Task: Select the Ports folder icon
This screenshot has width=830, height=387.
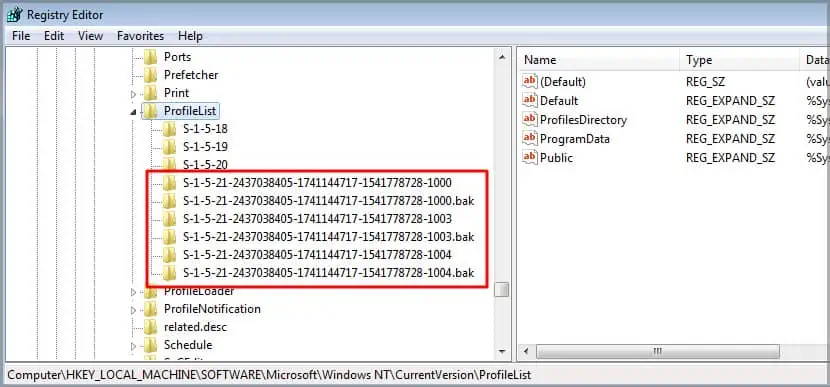Action: click(151, 57)
